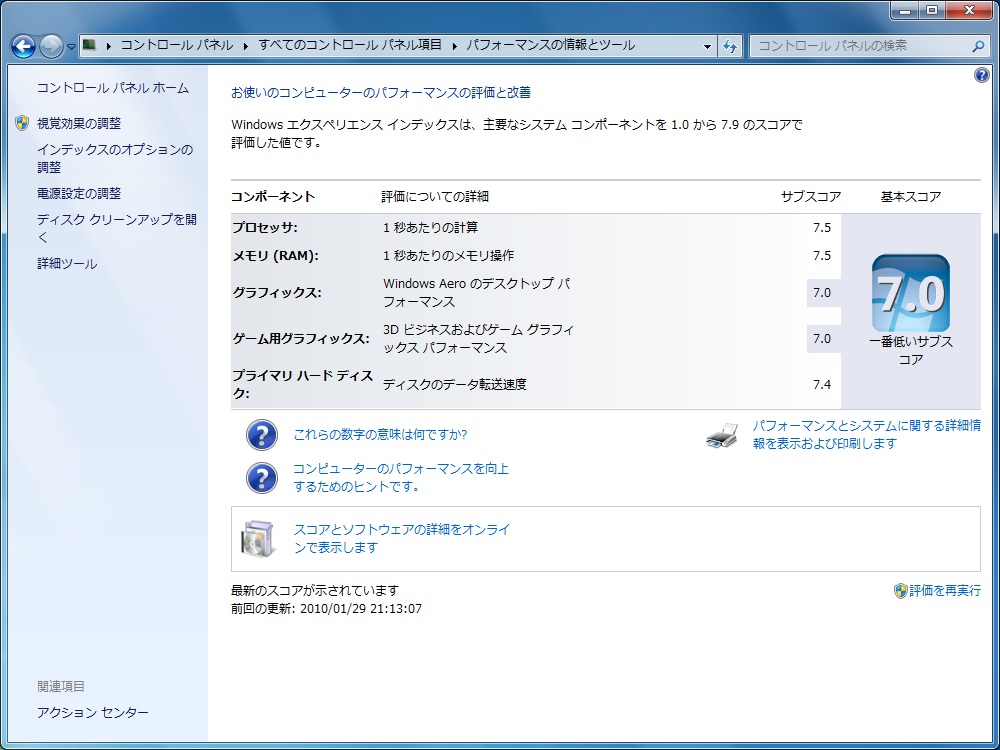1000x750 pixels.
Task: Click the shield icon beside 評価を再実行
Action: (x=901, y=591)
